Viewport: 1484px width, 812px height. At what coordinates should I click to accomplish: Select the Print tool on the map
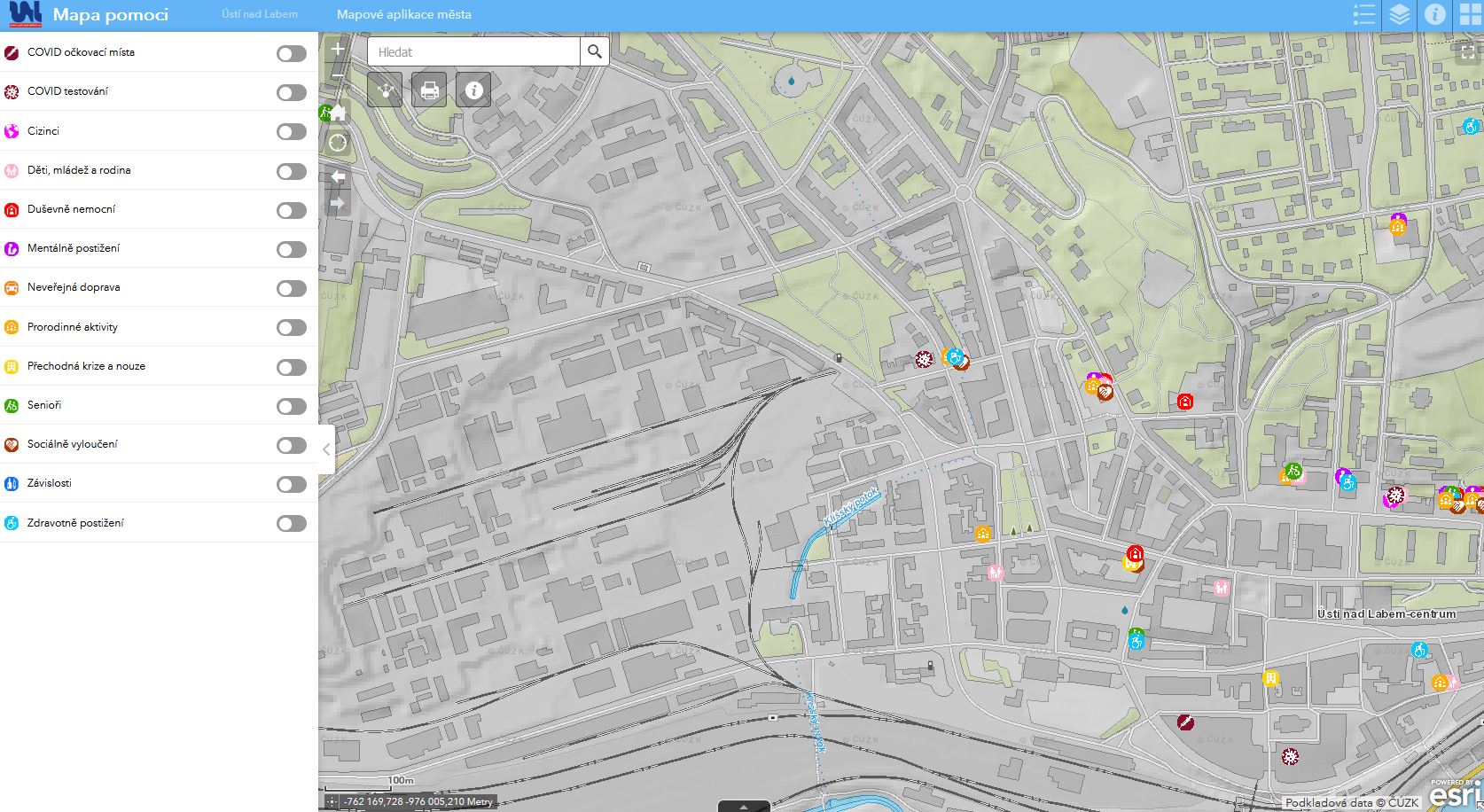(429, 90)
